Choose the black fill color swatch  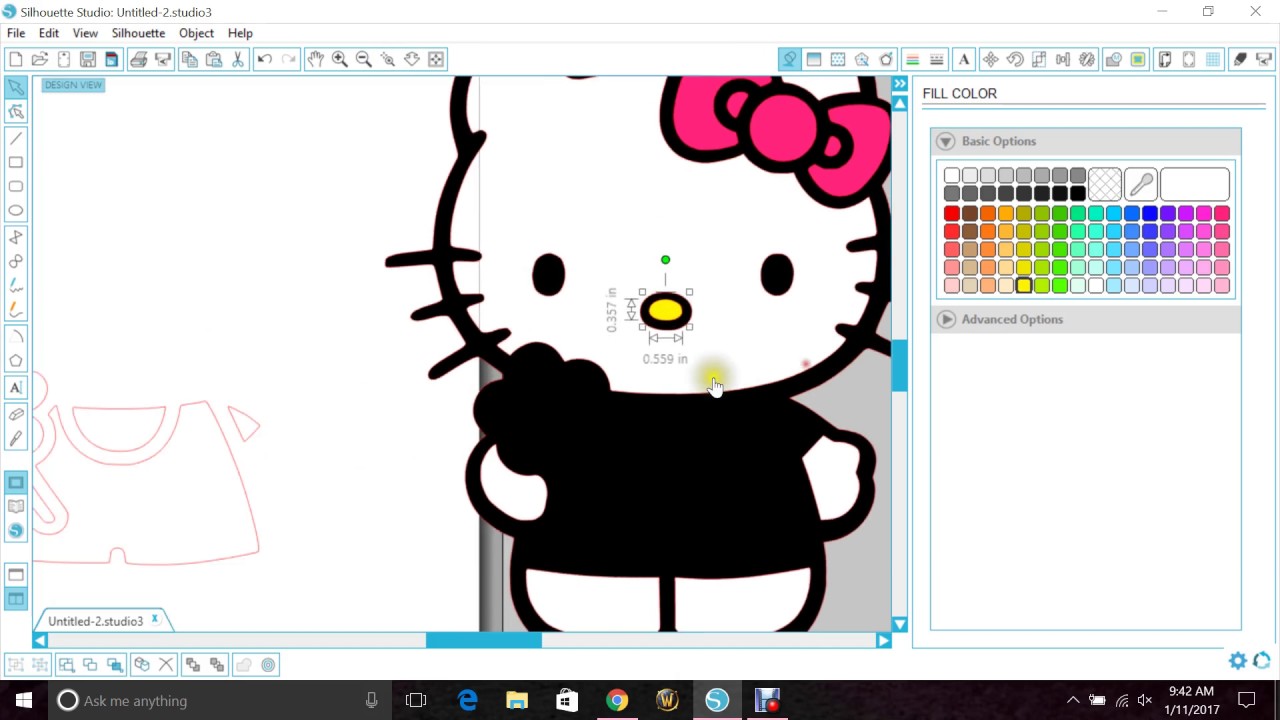click(x=1078, y=193)
